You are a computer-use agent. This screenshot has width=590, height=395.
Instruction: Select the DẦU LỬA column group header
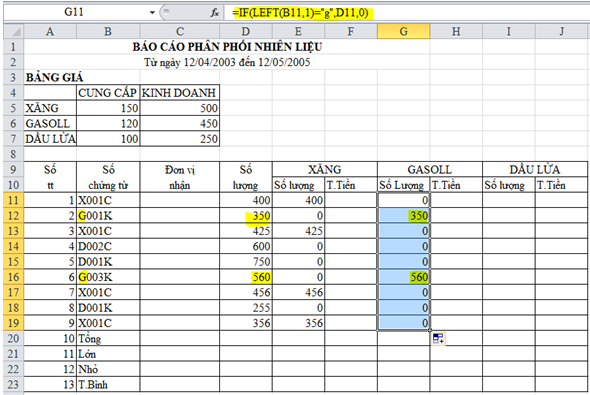tap(535, 169)
